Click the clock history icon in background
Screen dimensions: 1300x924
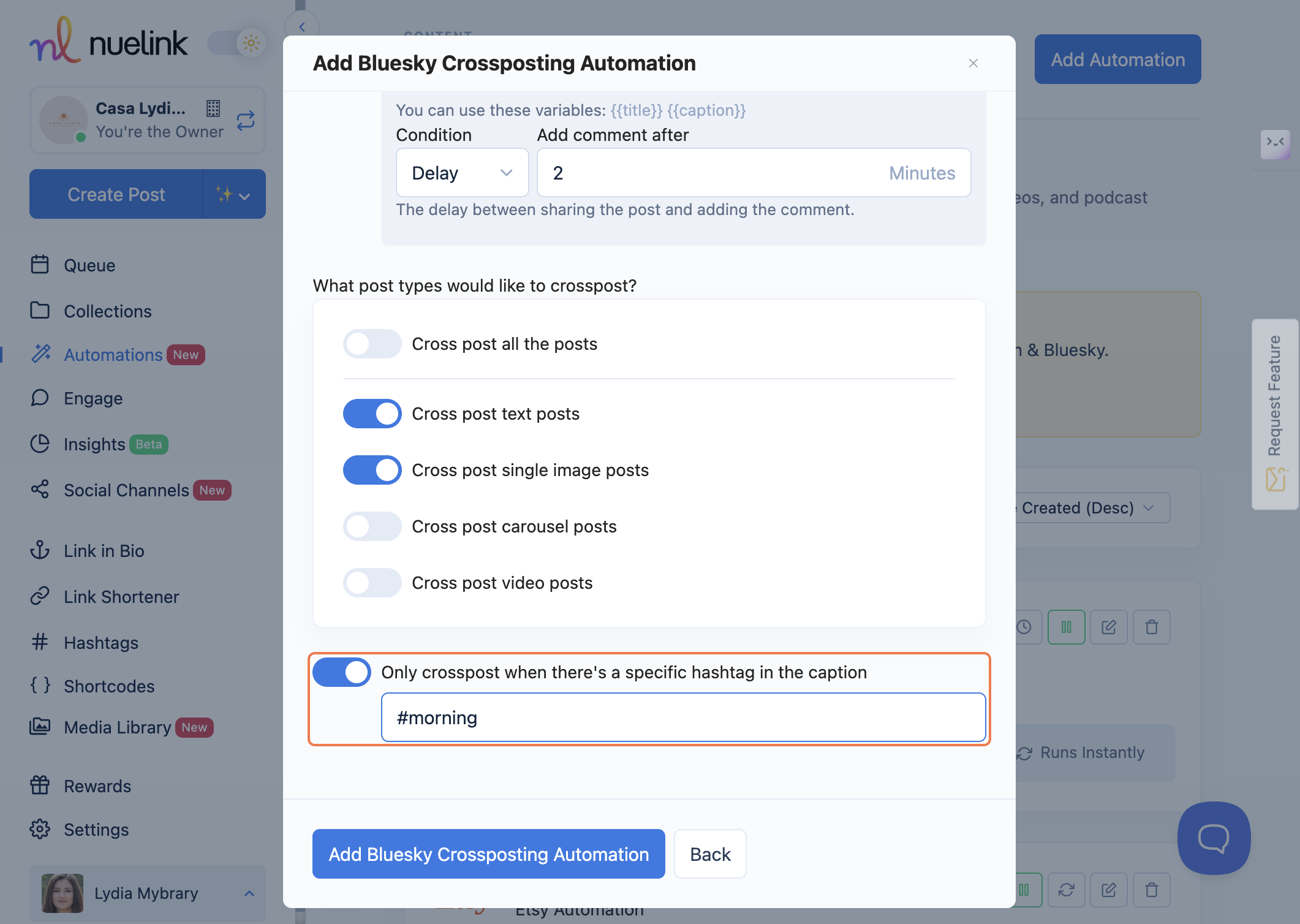click(x=1024, y=627)
